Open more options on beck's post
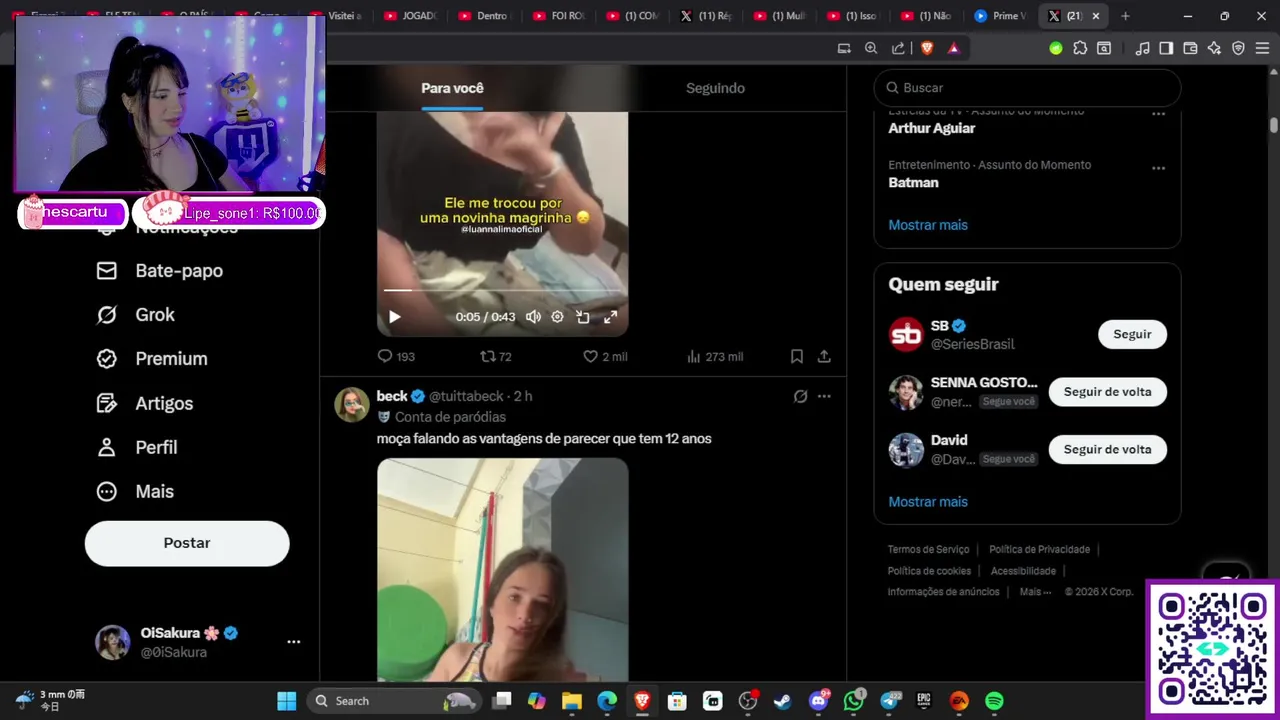The image size is (1280, 720). pyautogui.click(x=824, y=396)
